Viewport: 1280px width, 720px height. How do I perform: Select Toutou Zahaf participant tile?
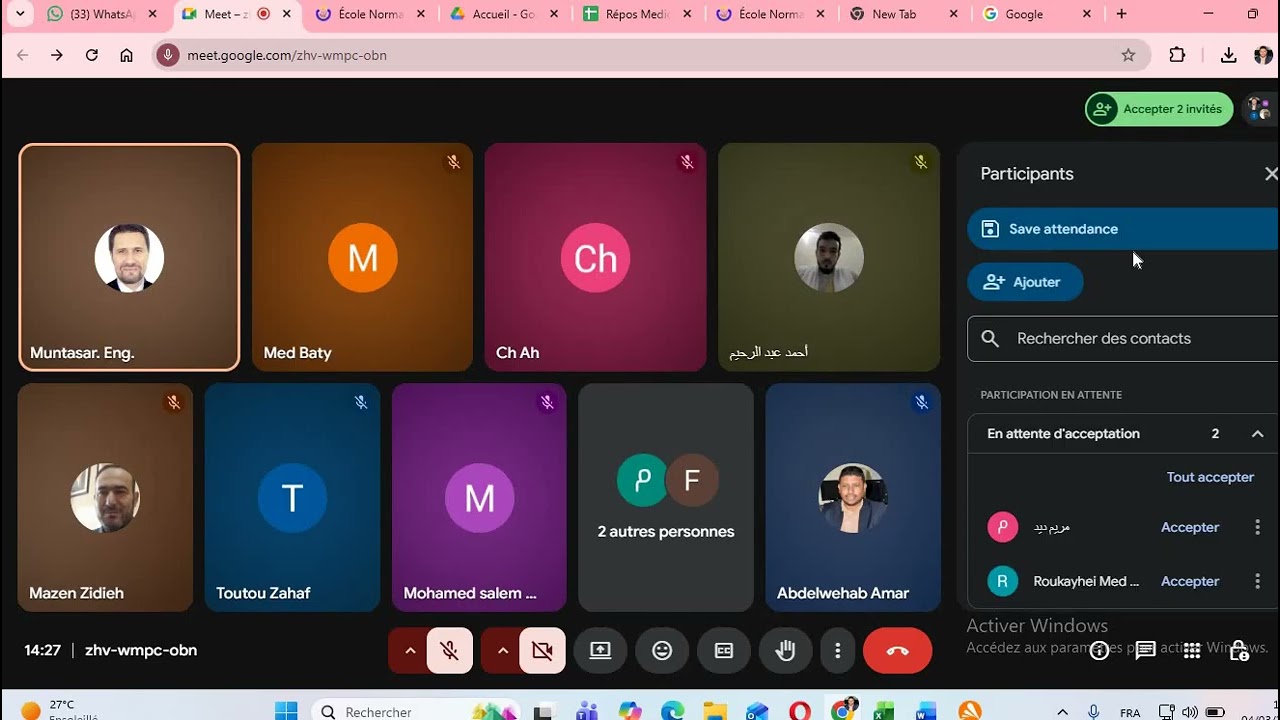click(x=292, y=497)
